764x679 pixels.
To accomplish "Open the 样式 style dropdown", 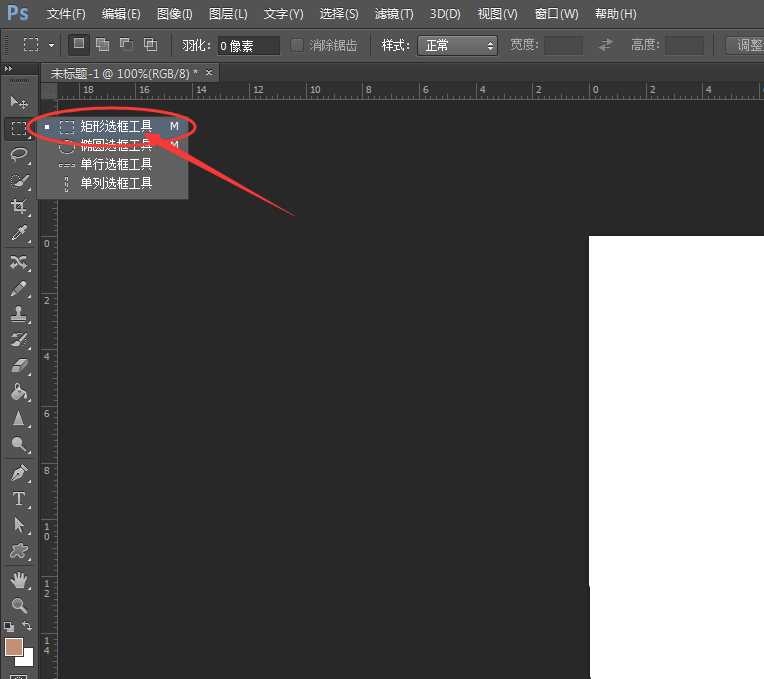I will (x=458, y=46).
